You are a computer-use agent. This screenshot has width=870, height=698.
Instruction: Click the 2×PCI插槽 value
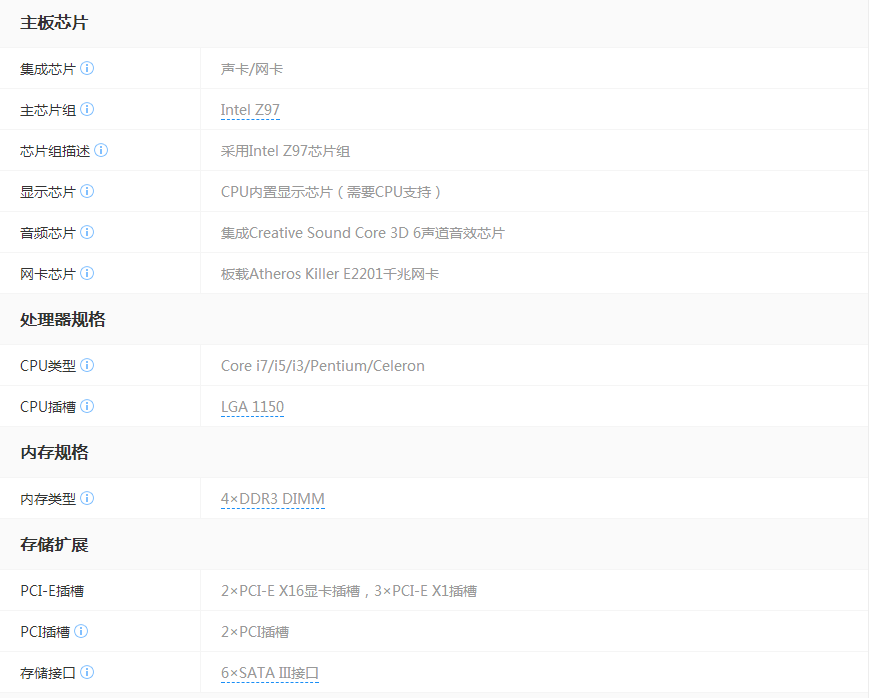pos(255,633)
